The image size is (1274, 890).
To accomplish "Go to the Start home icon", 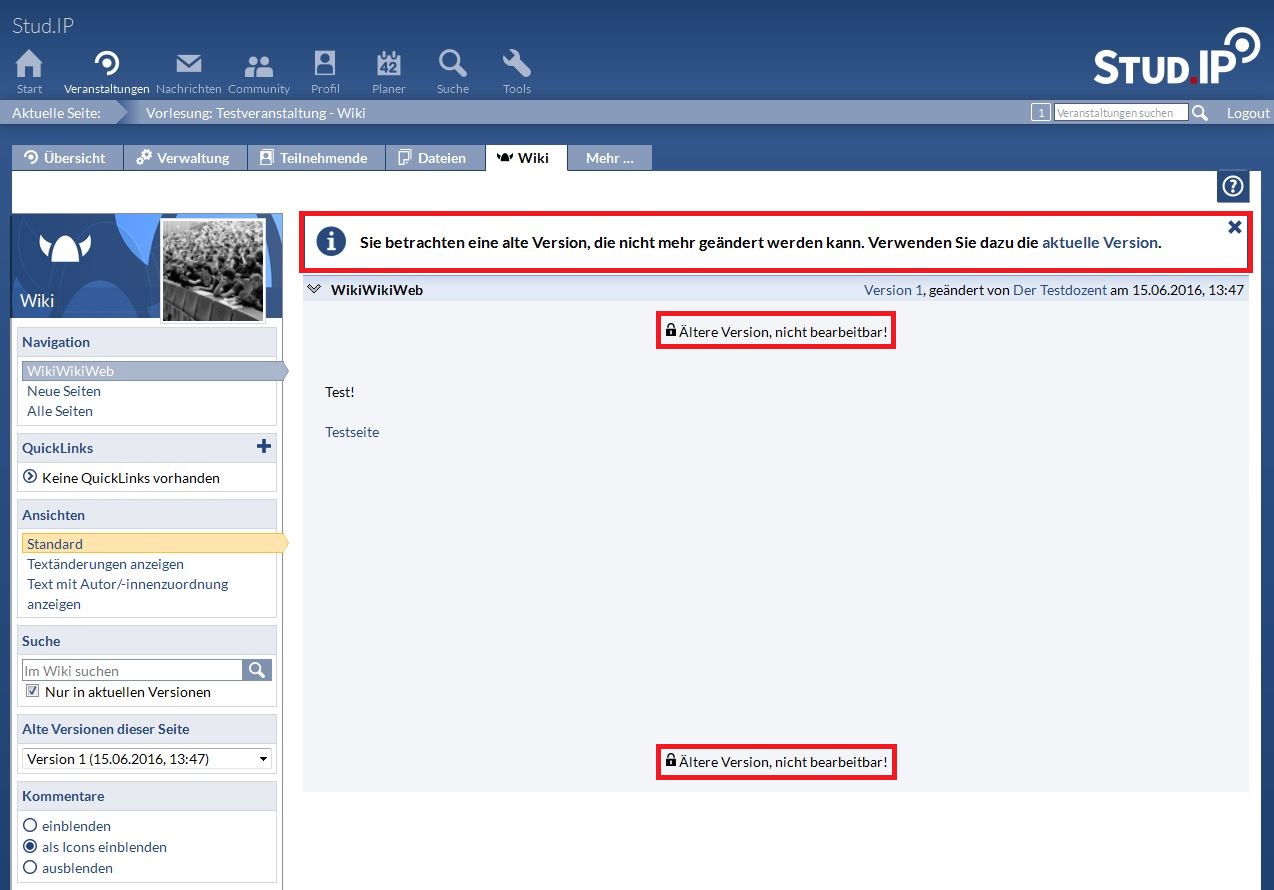I will click(30, 66).
